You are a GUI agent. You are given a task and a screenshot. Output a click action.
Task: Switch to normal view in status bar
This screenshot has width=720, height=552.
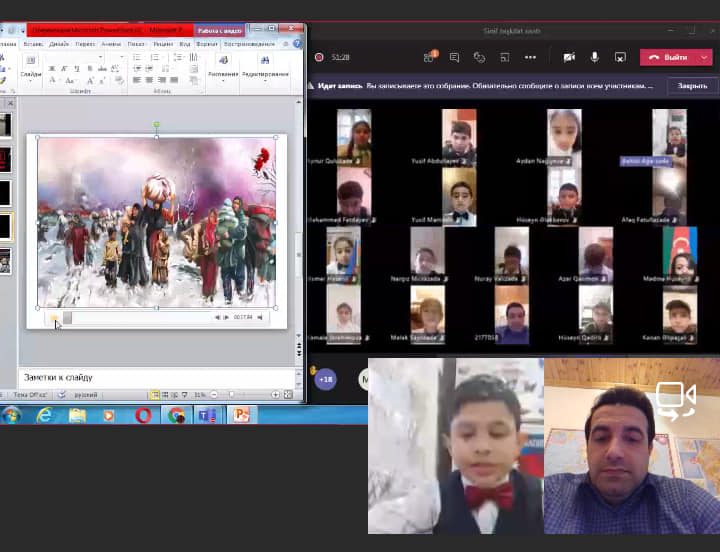pos(155,394)
